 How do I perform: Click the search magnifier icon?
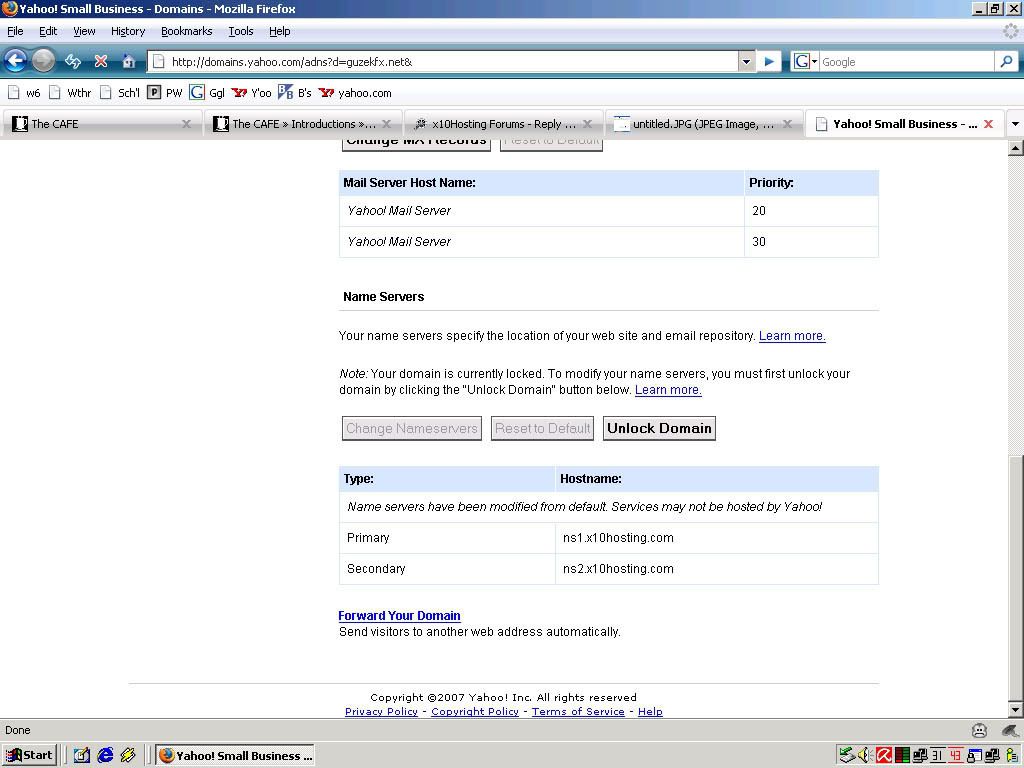pos(1006,61)
